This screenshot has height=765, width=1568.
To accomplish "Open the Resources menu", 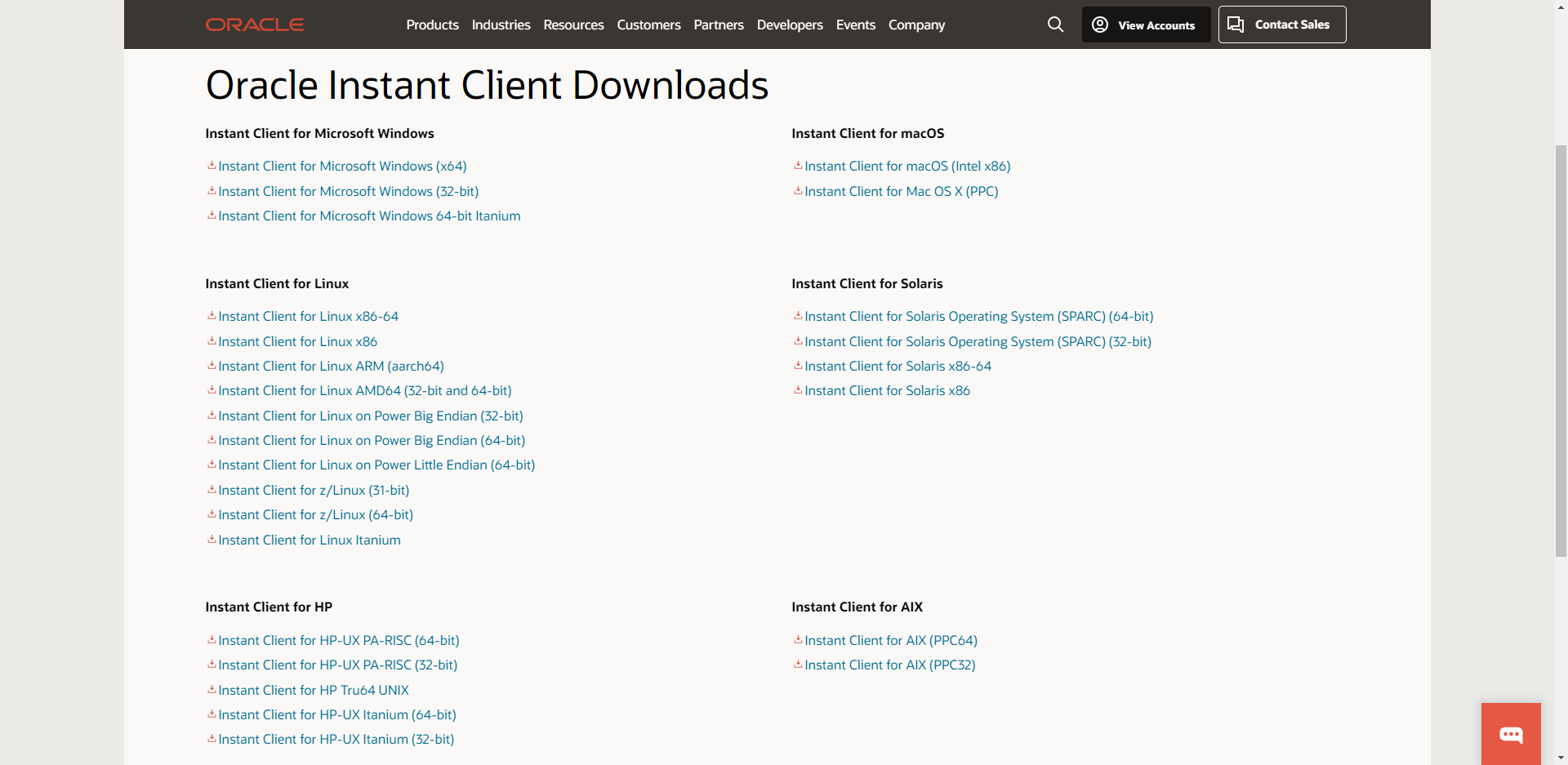I will tap(573, 24).
